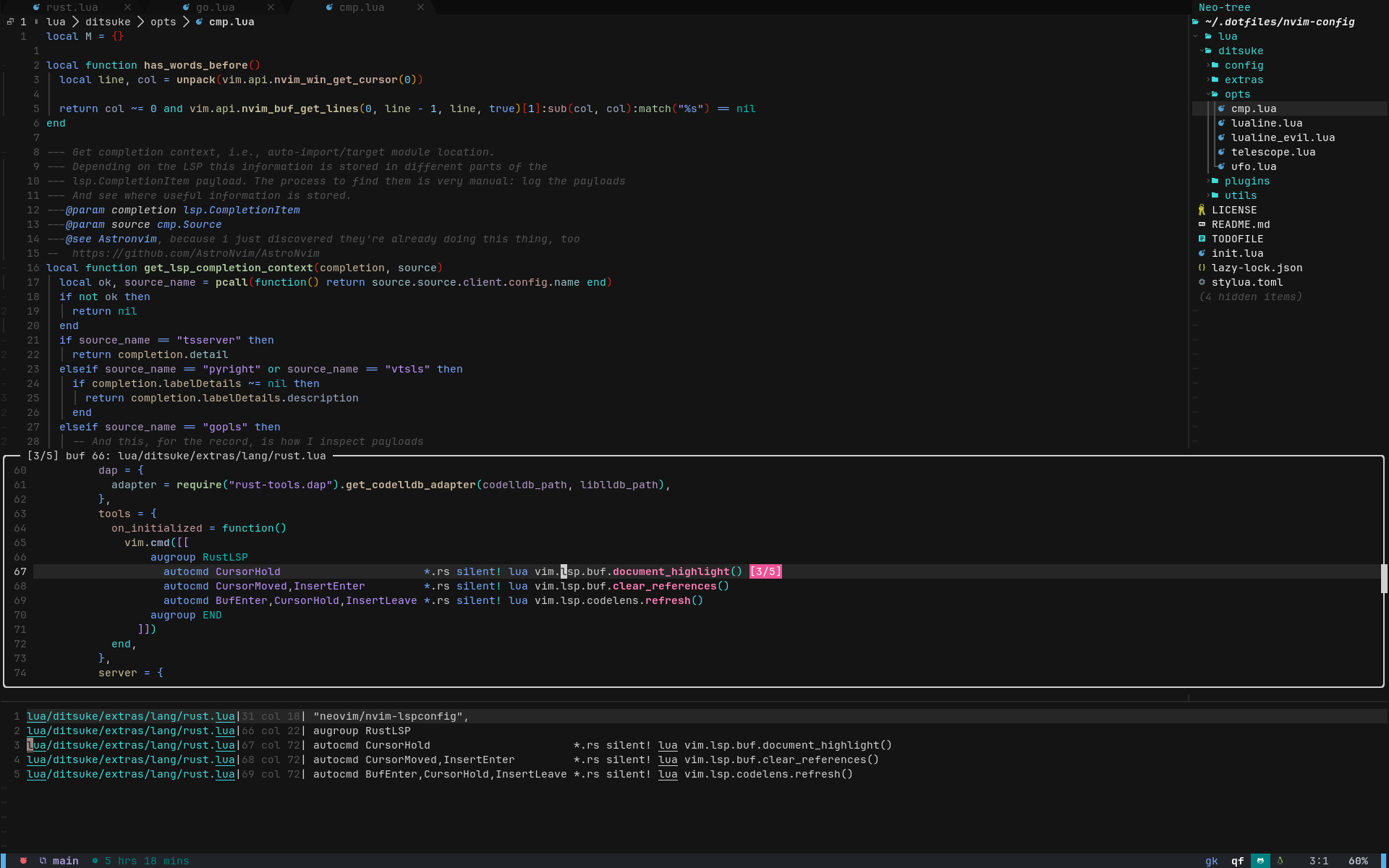The width and height of the screenshot is (1389, 868).
Task: Close the go.lua tab
Action: 271,7
